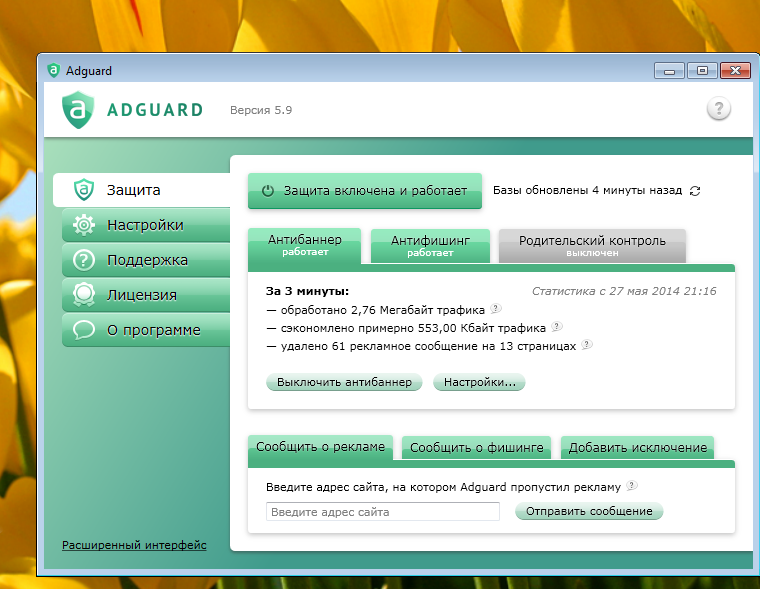
Task: Open the Расширенный интерфейс link
Action: [134, 545]
